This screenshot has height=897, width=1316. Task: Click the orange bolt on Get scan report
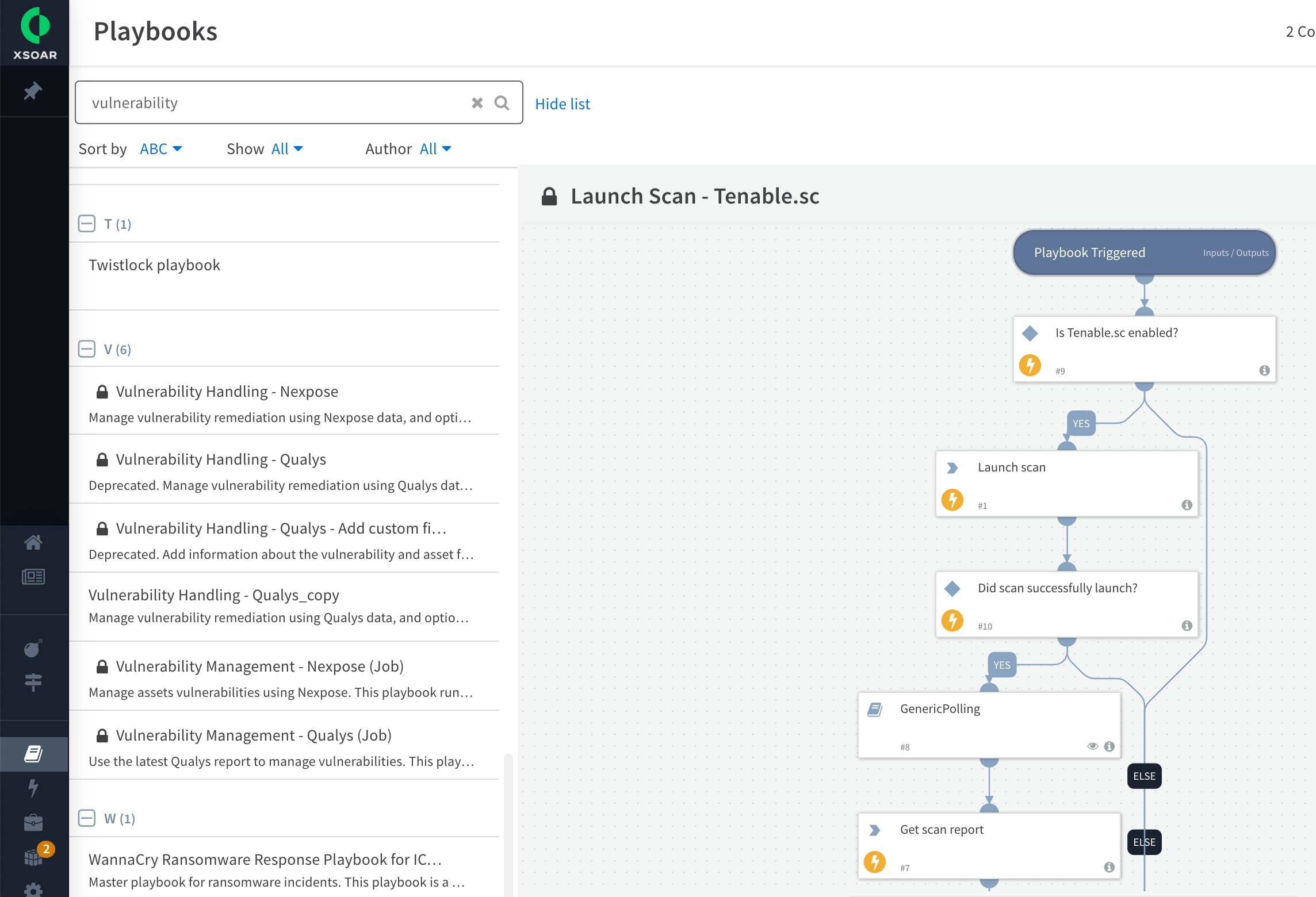(x=875, y=862)
